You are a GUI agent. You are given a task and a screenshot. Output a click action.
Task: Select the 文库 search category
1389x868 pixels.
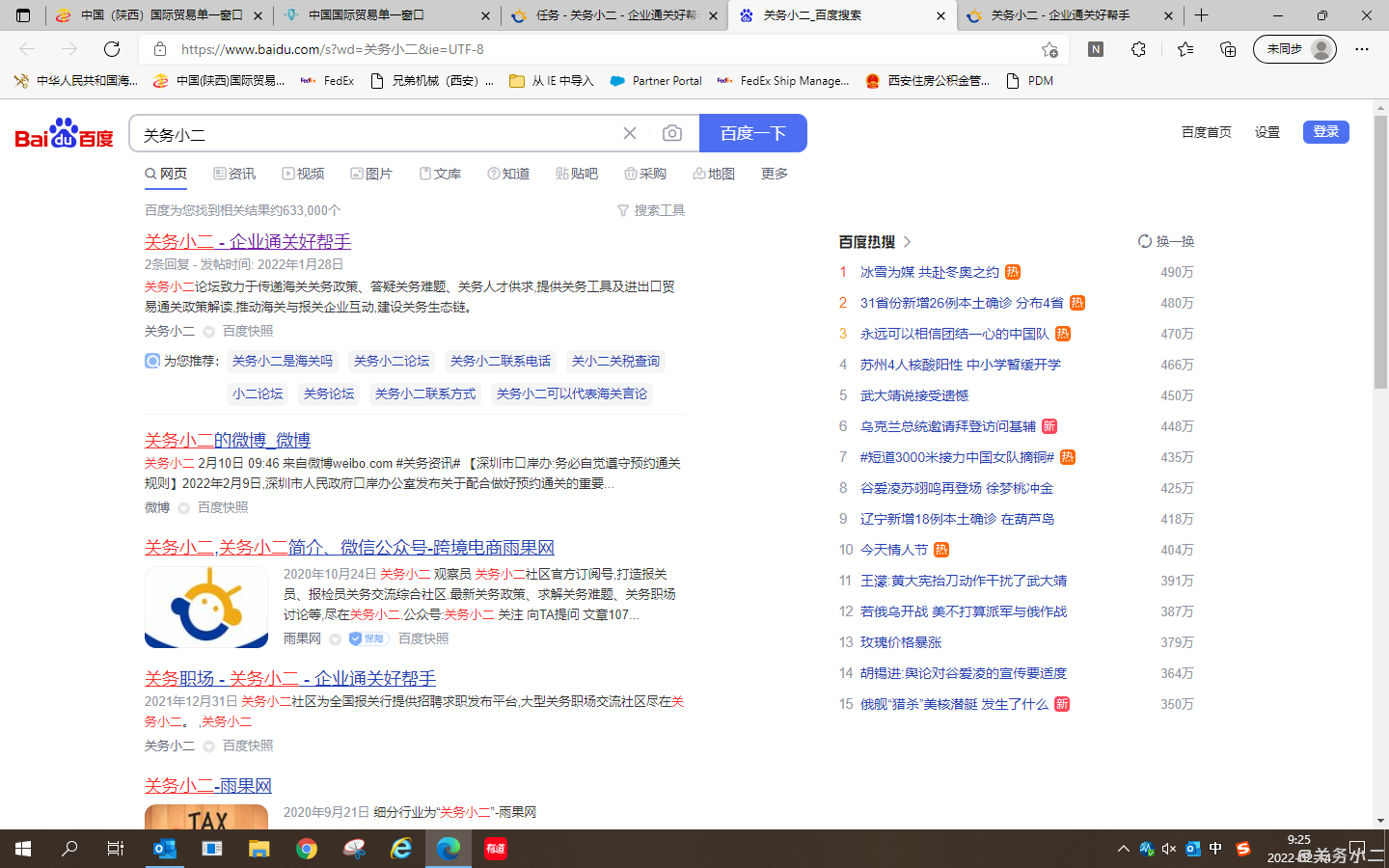tap(440, 174)
